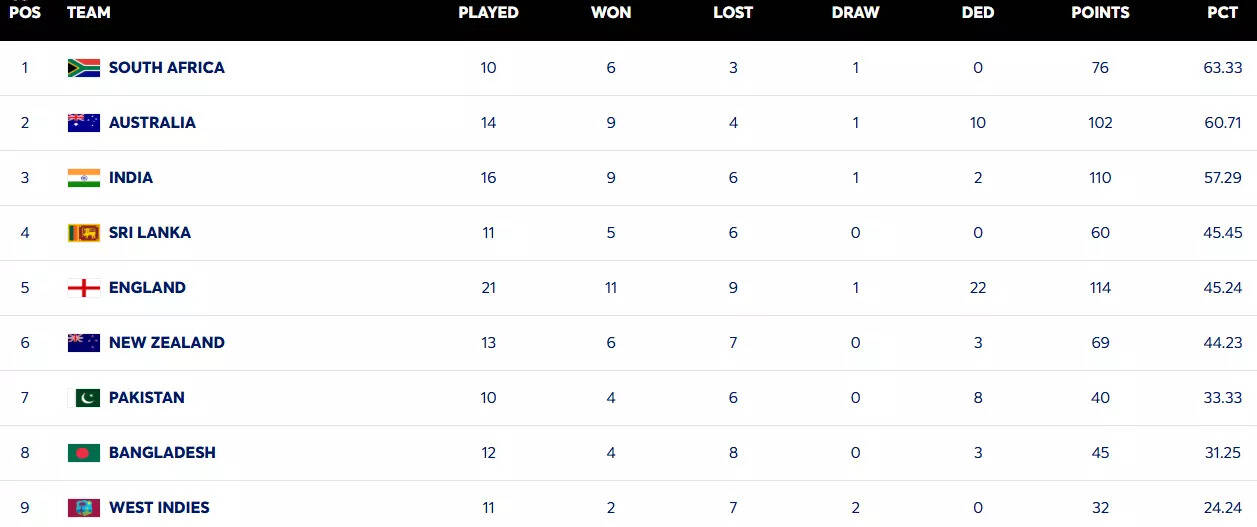Select the NEW ZEALAND team name
The height and width of the screenshot is (527, 1257).
tap(166, 343)
